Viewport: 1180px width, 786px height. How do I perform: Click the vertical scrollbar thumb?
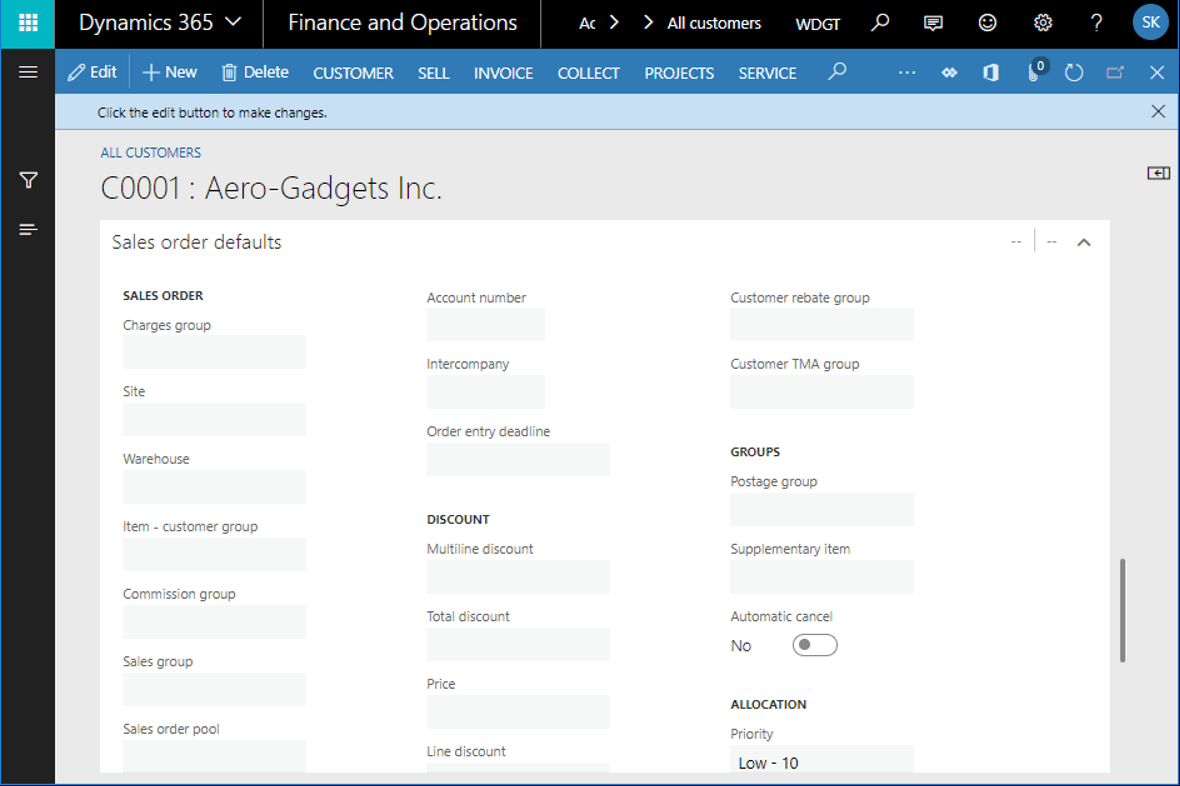[x=1122, y=610]
